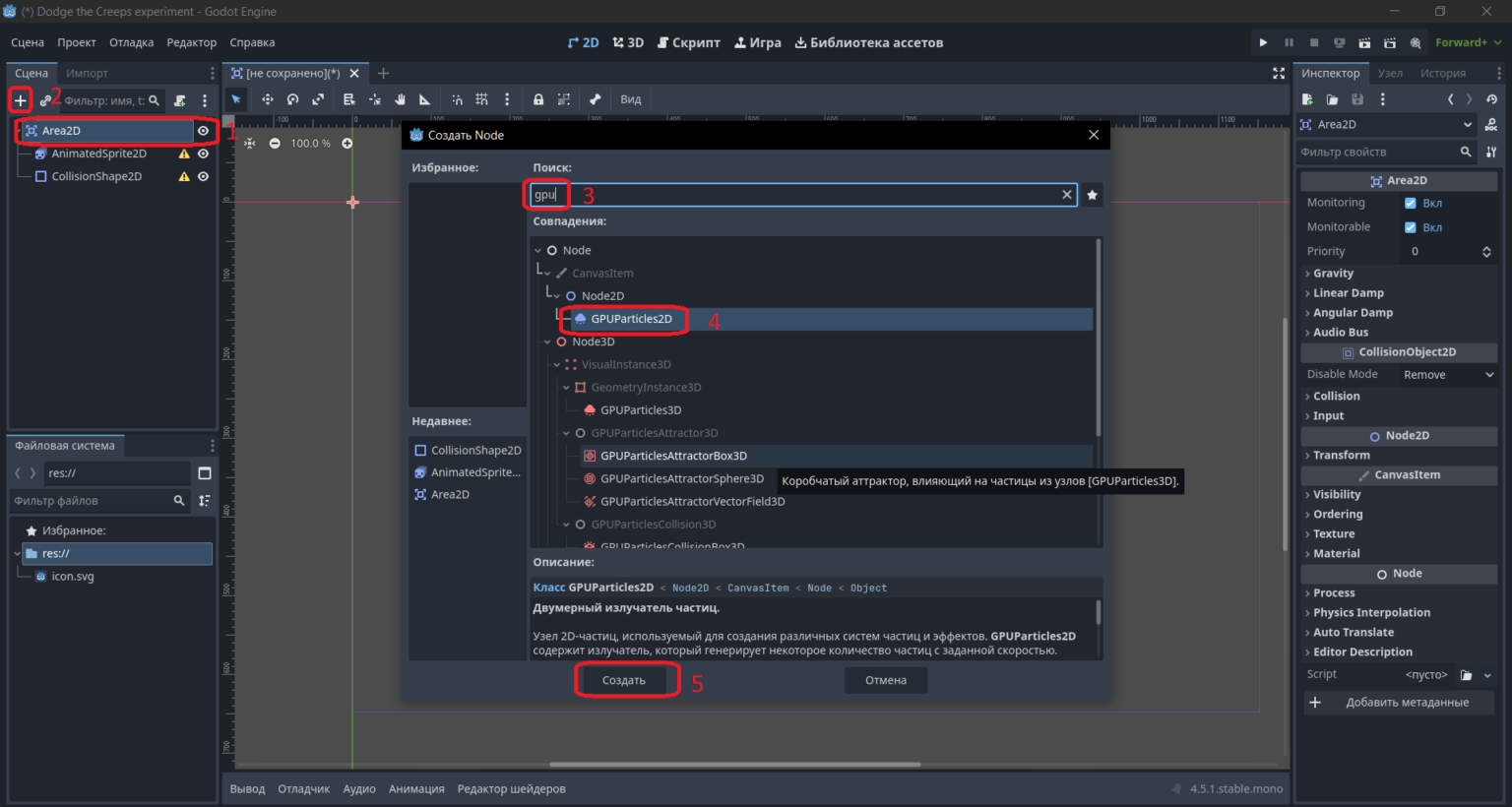The height and width of the screenshot is (807, 1512).
Task: Click the lock selected node icon
Action: pos(538,99)
